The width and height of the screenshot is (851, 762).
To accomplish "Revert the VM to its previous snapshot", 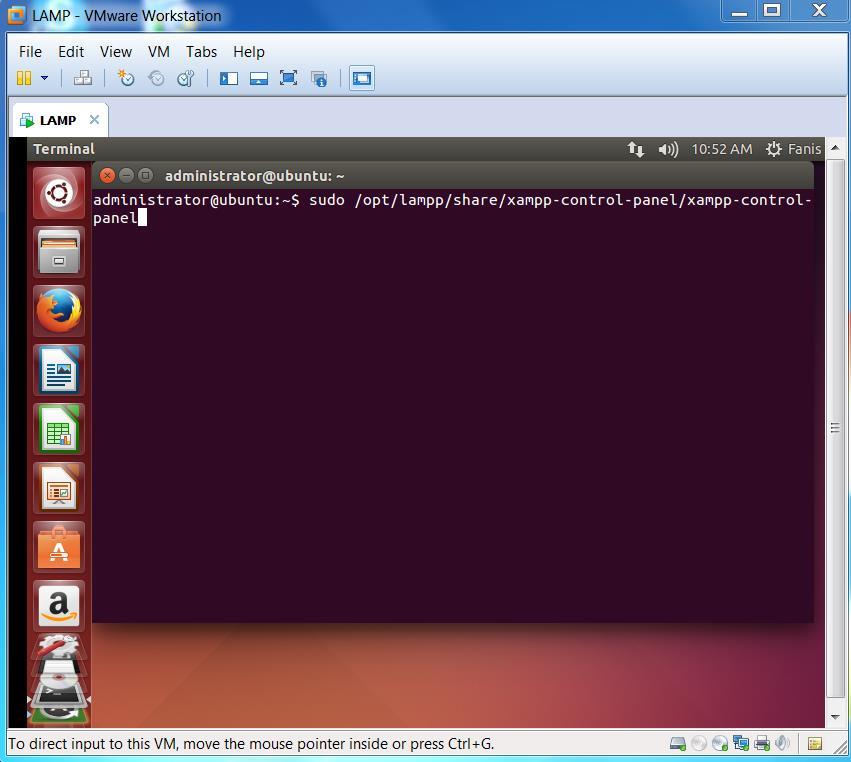I will coord(156,78).
